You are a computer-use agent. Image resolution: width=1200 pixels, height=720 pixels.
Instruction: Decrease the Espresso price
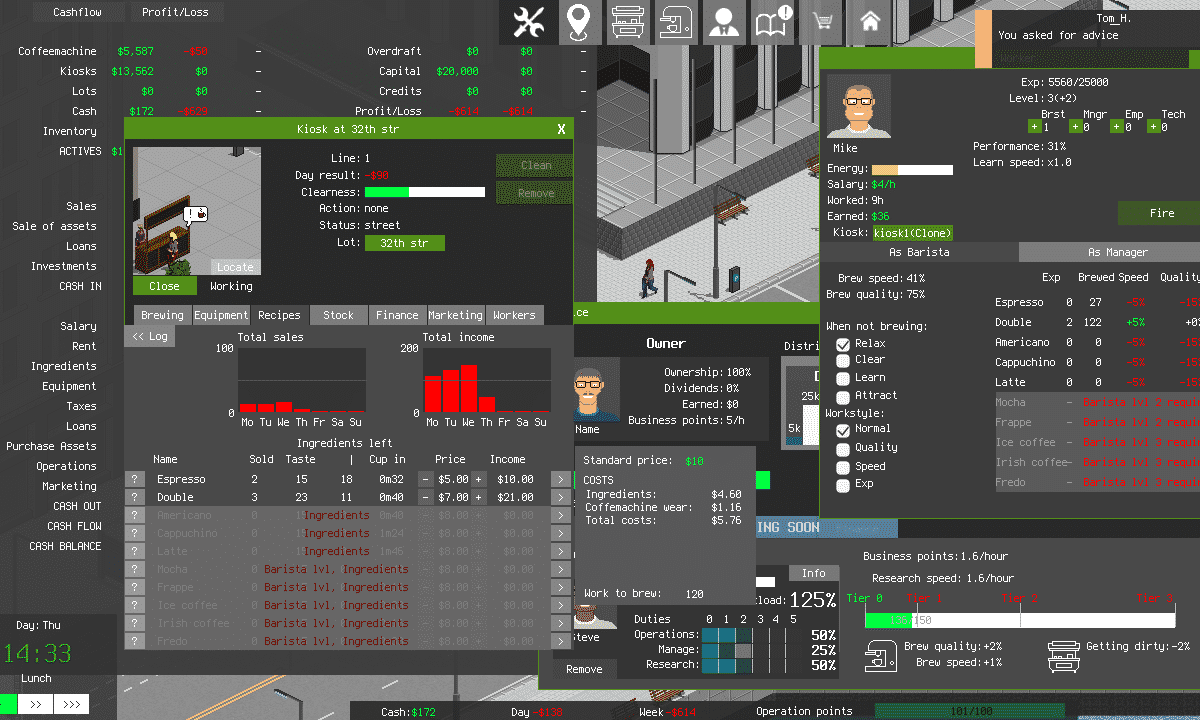click(425, 480)
